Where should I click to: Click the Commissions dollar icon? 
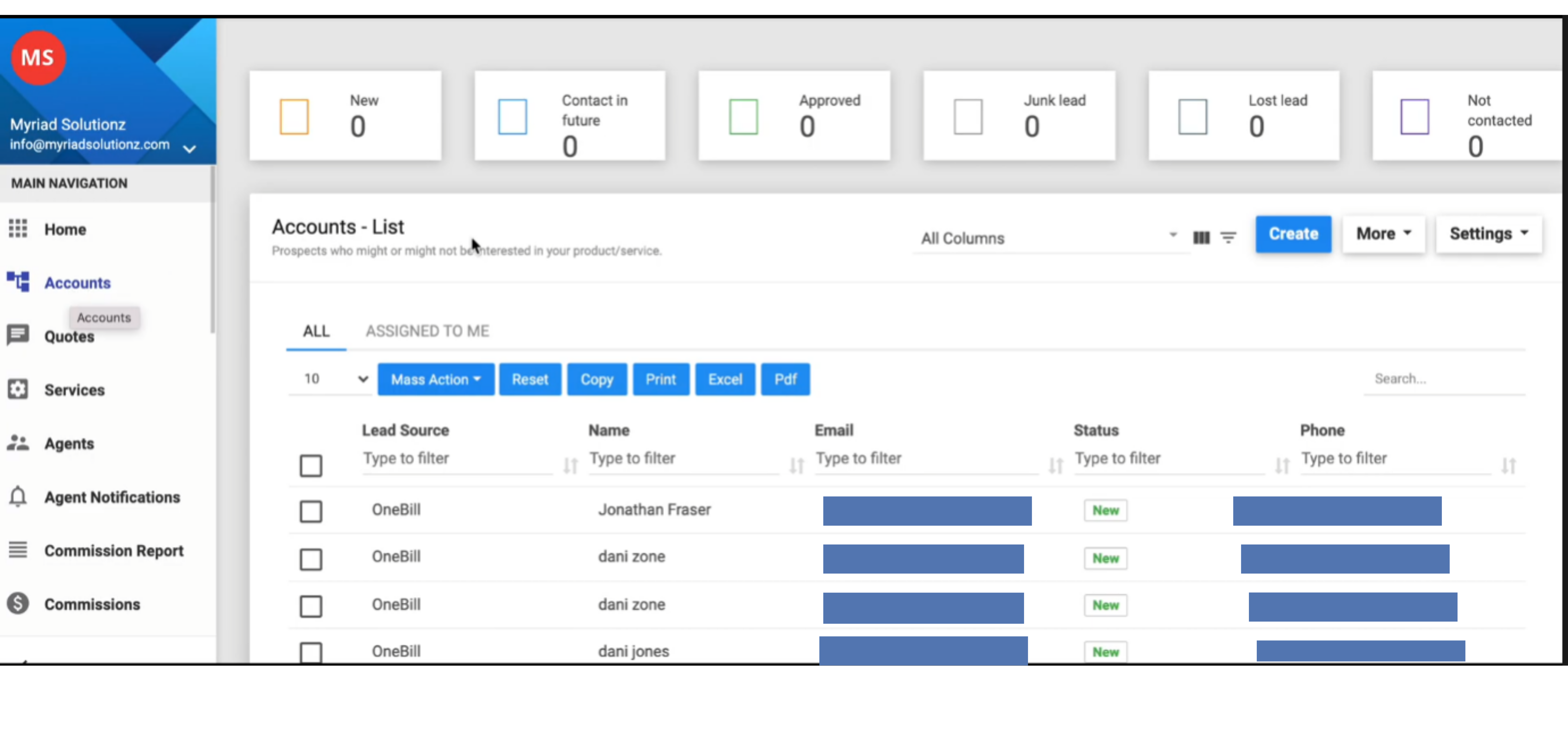pyautogui.click(x=18, y=604)
